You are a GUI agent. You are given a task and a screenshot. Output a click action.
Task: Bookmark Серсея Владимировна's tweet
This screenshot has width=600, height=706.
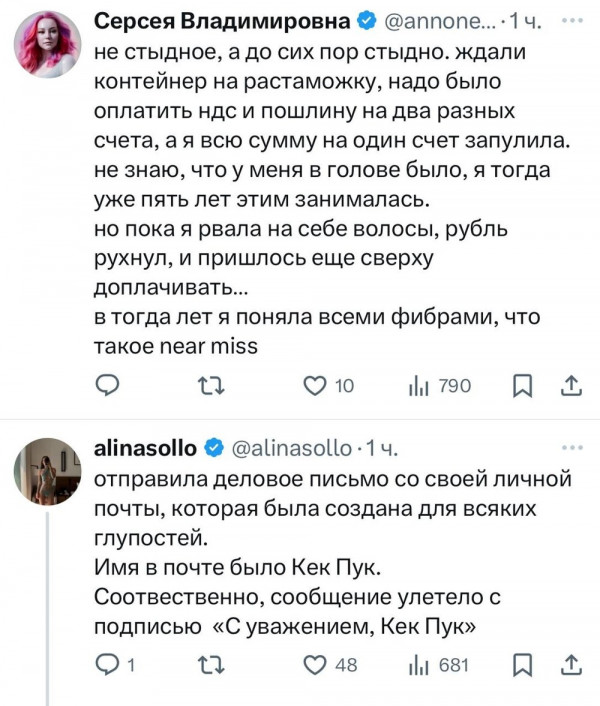click(x=522, y=386)
